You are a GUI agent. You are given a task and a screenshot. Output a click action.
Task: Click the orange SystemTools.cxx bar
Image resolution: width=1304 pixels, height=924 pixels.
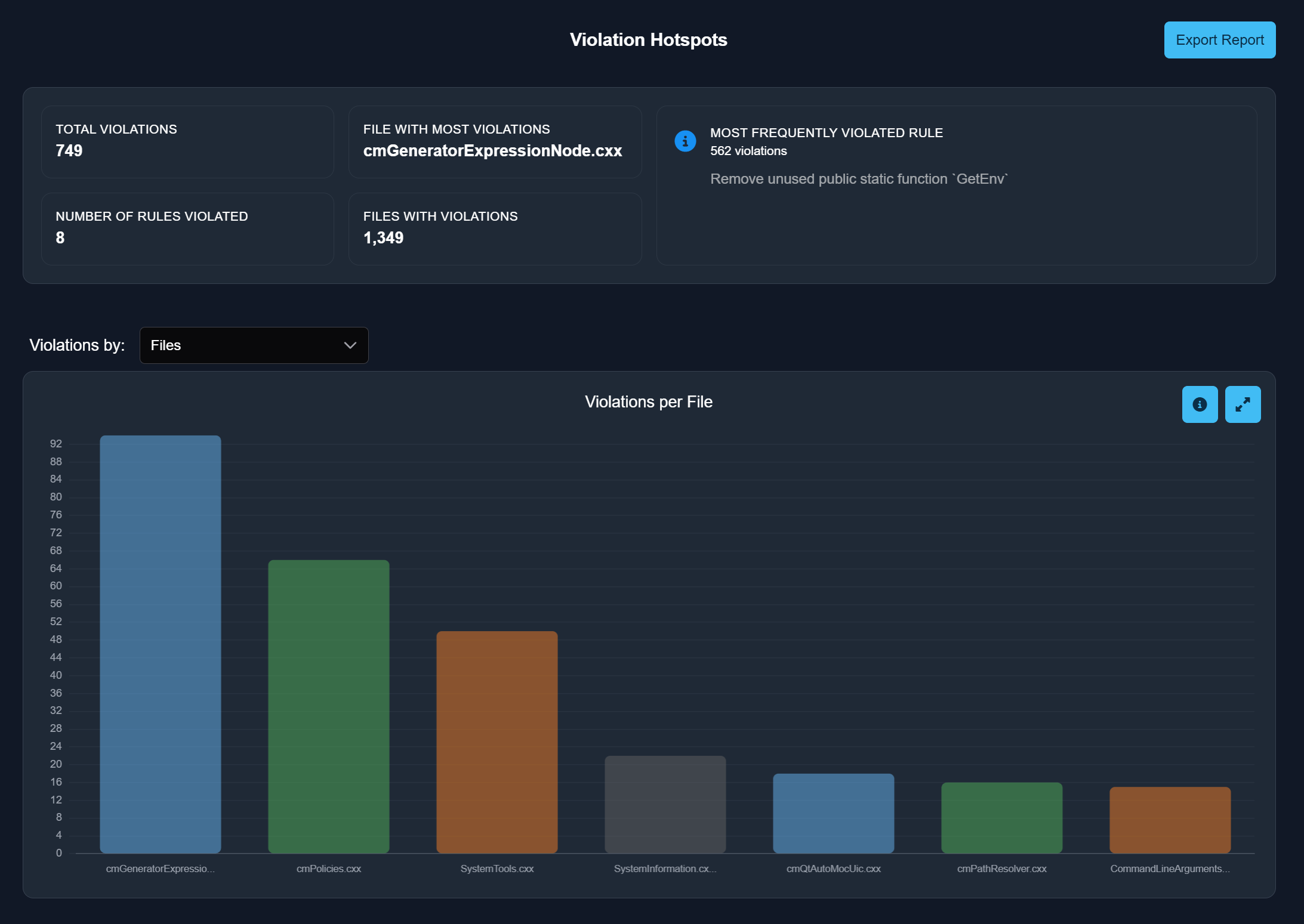(497, 743)
